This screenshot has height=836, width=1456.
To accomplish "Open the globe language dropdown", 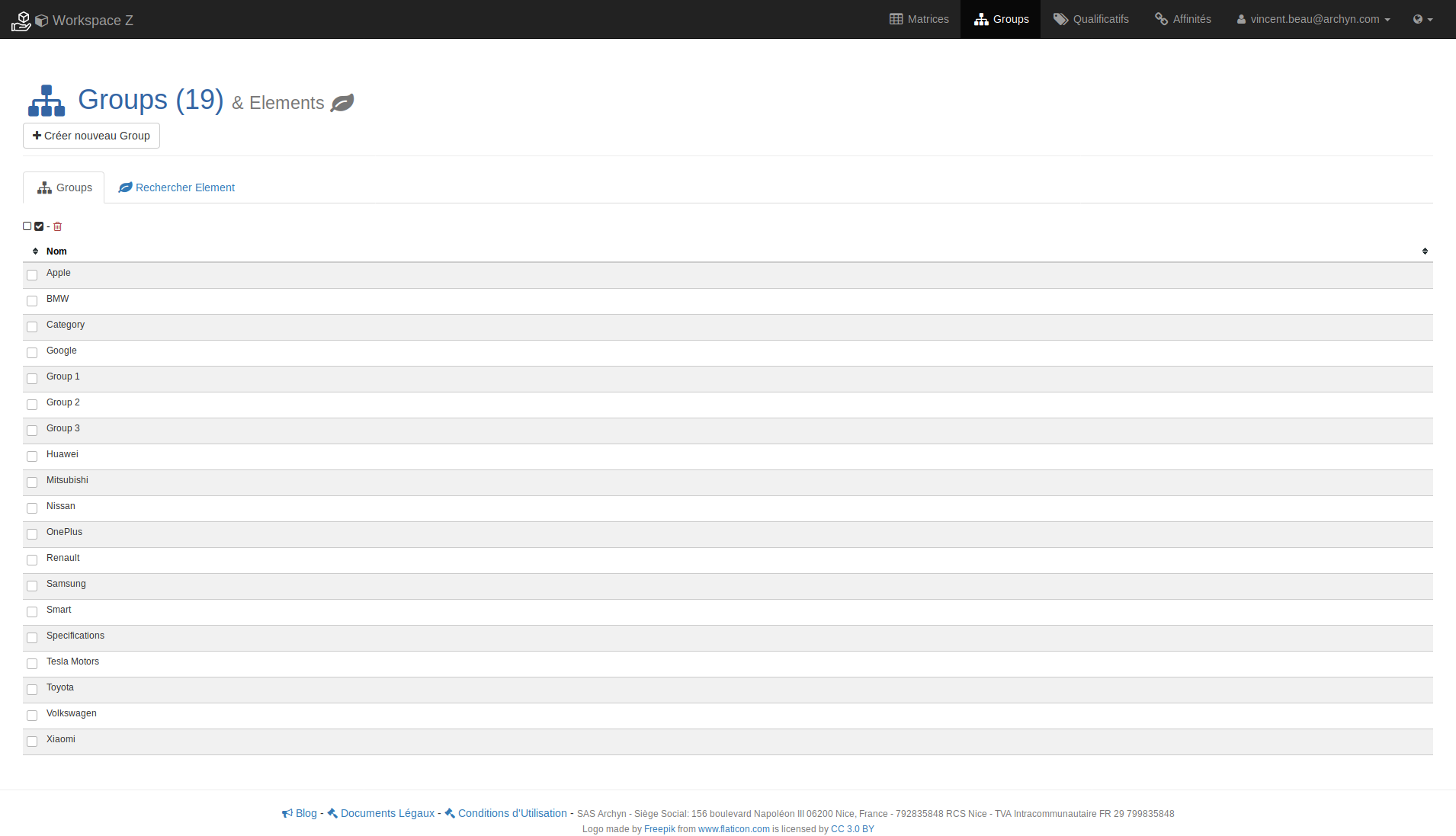I will point(1422,19).
